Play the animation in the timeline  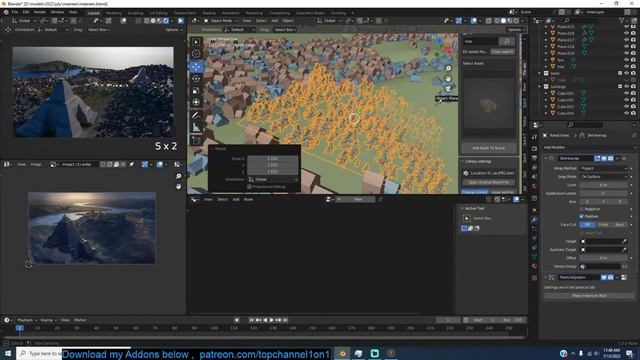271,320
